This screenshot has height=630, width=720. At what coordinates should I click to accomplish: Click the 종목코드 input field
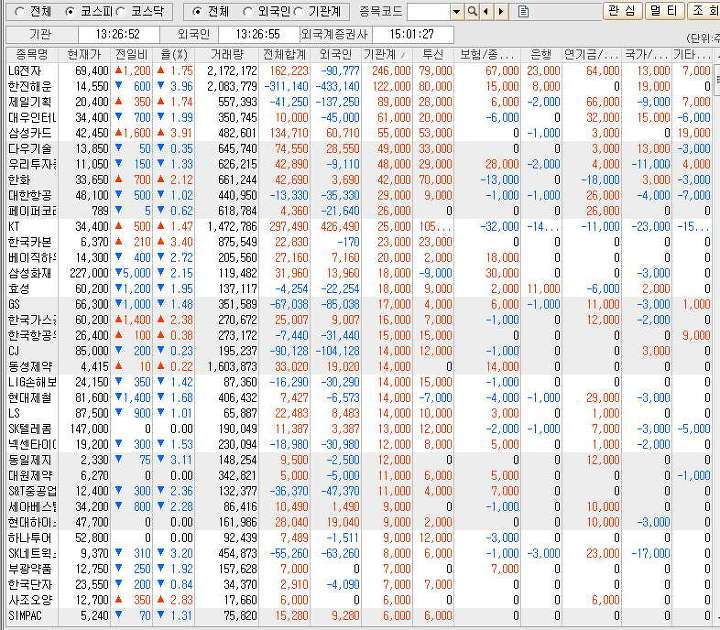pos(429,11)
